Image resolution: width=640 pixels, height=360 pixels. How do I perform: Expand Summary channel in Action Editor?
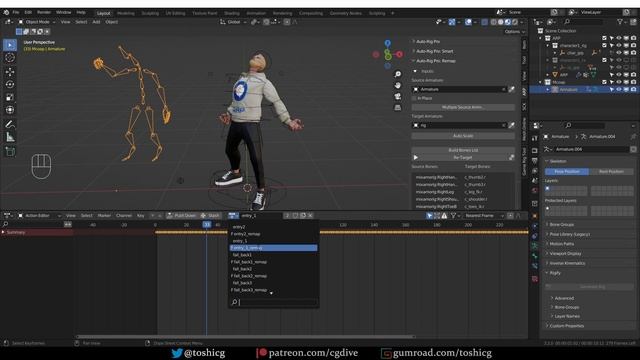point(3,232)
